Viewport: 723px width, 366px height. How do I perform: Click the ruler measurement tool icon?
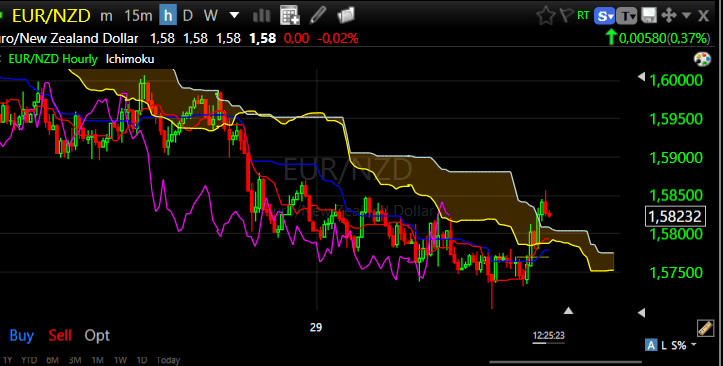click(705, 328)
